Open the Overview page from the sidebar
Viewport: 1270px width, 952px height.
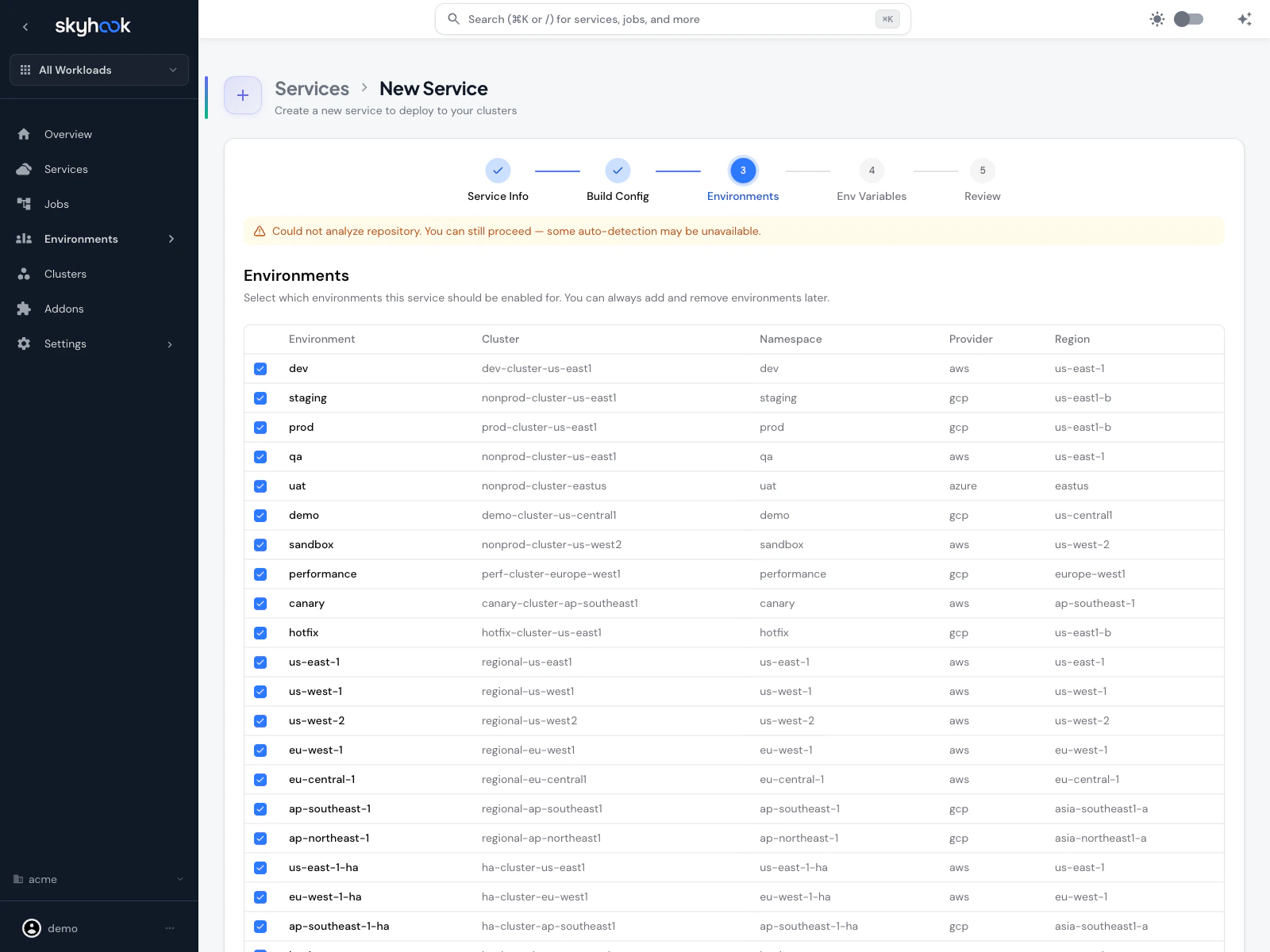[67, 134]
